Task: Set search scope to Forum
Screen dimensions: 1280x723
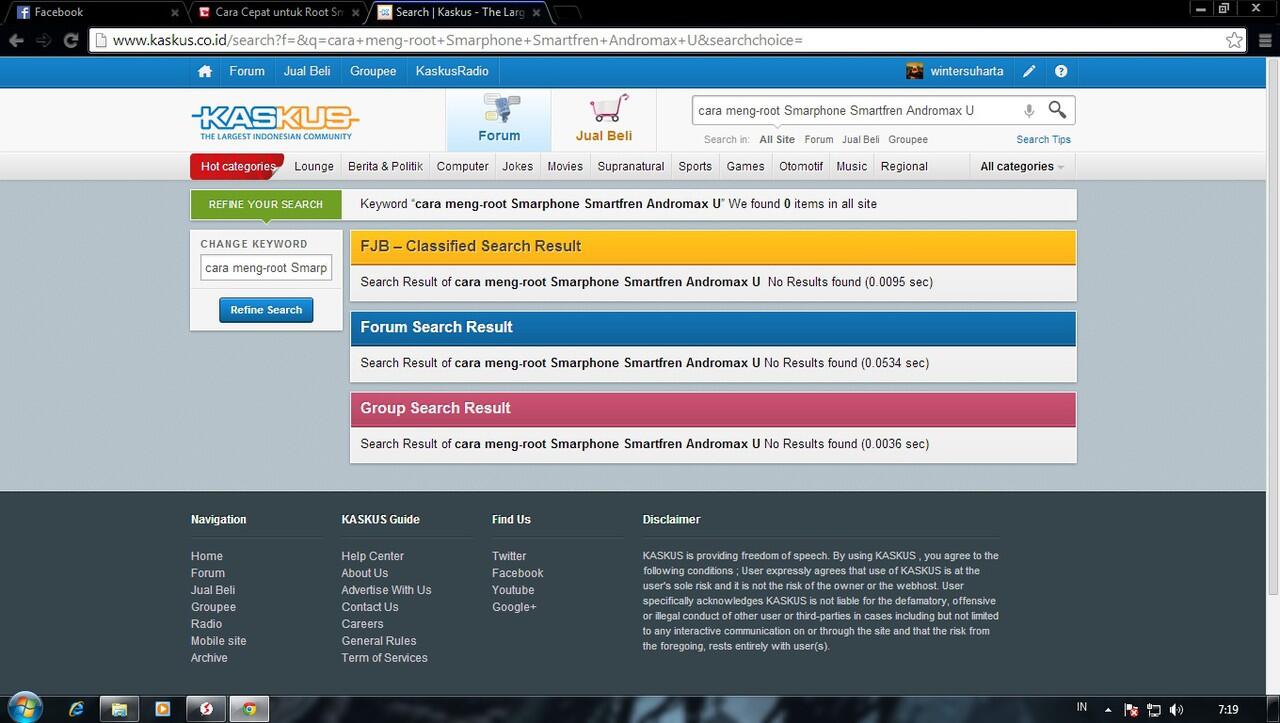Action: (x=818, y=140)
